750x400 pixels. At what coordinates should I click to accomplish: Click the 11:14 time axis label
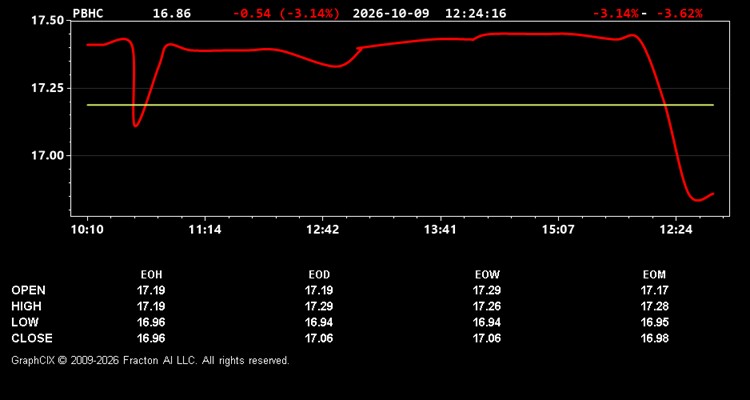(x=205, y=230)
